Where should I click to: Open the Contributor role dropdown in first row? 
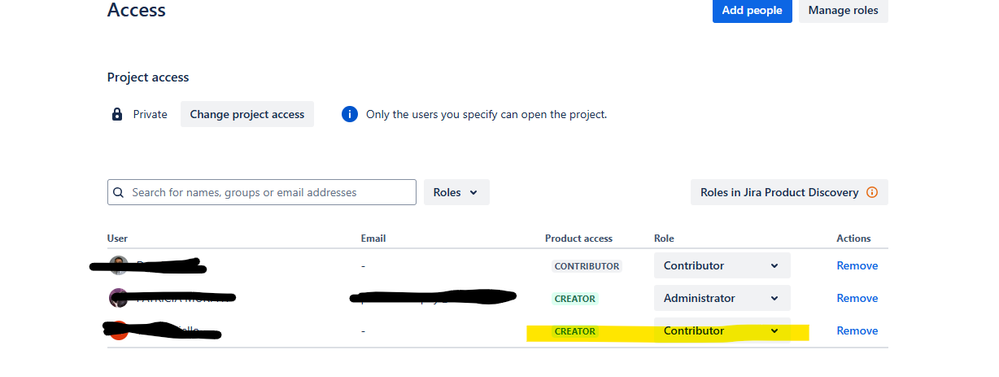tap(722, 266)
